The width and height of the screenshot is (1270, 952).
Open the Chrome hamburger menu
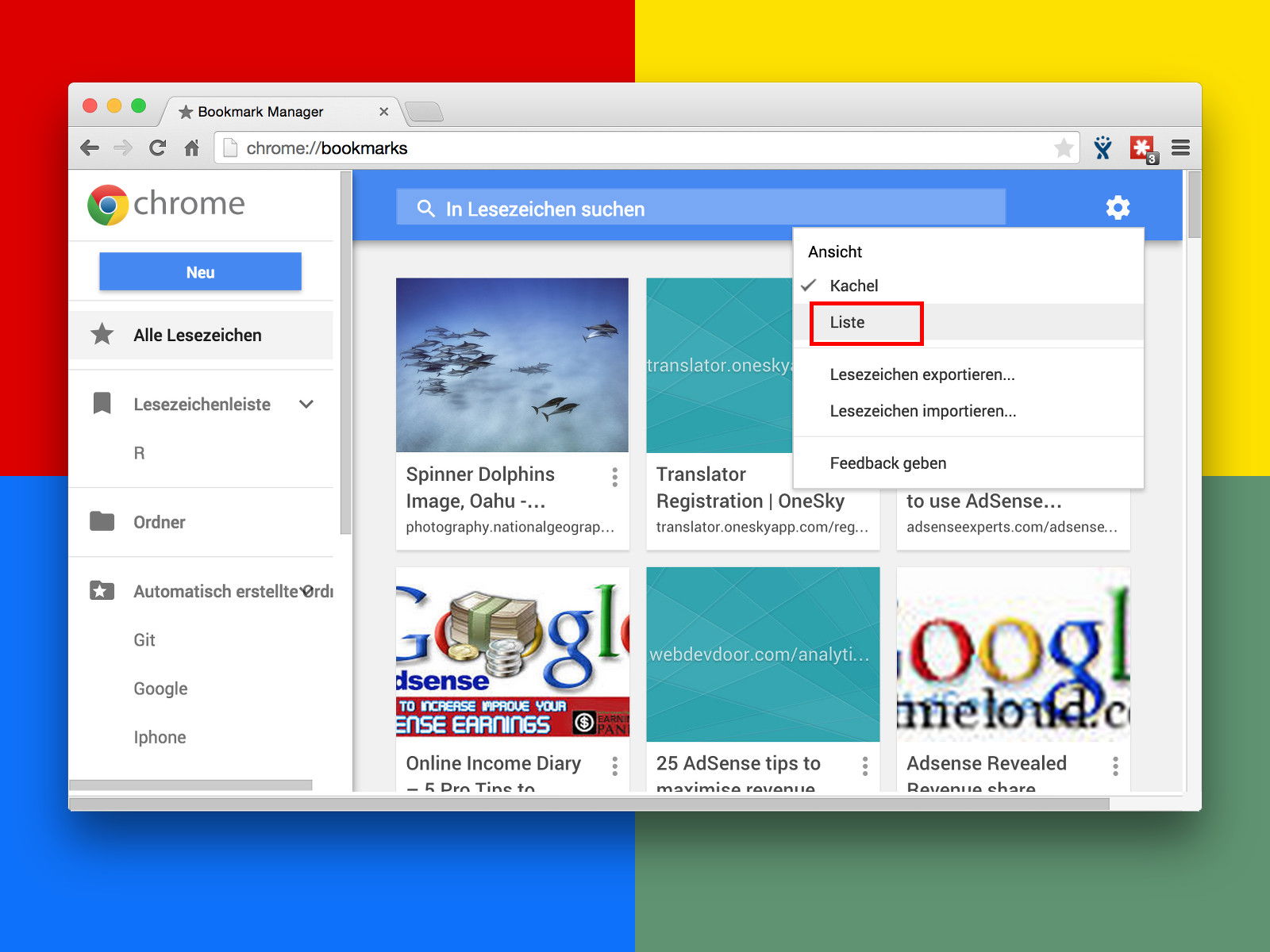(1180, 148)
